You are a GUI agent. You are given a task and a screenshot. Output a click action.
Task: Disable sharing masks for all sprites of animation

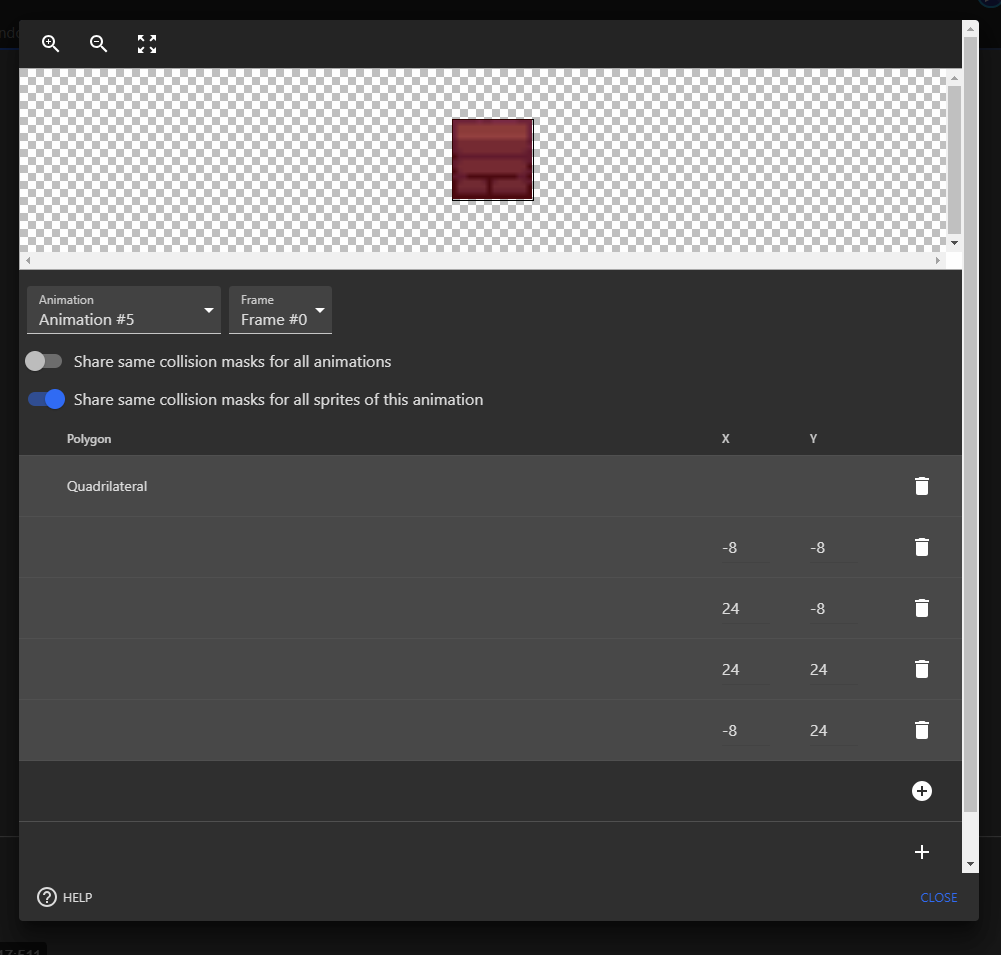[x=45, y=399]
